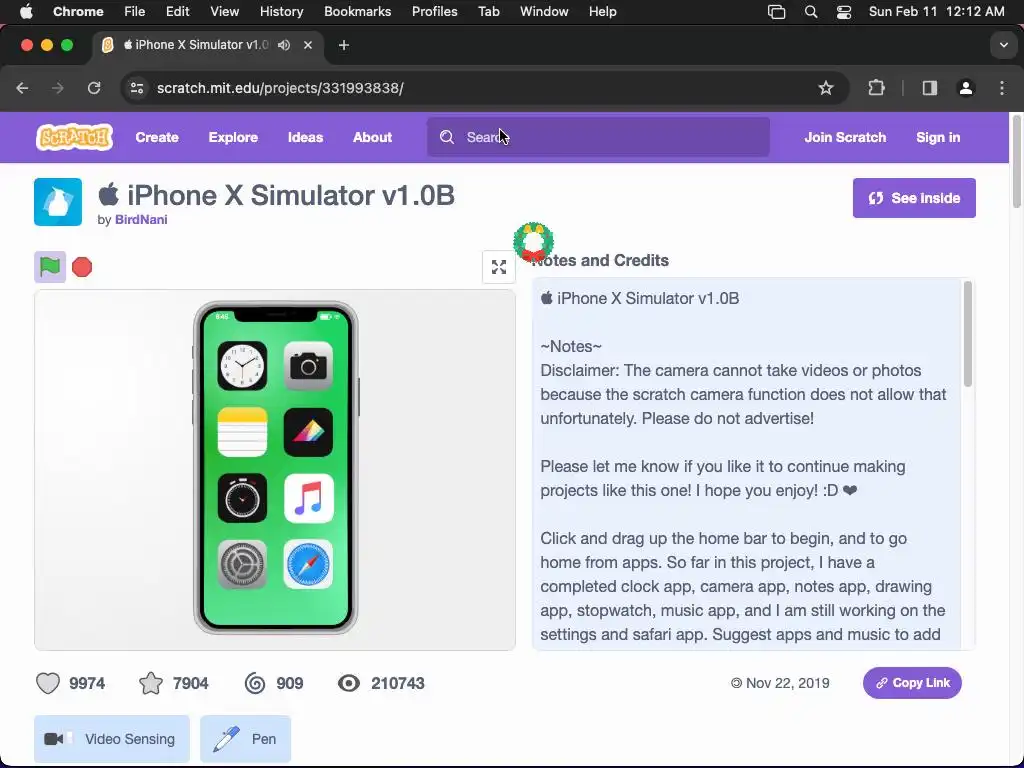The height and width of the screenshot is (768, 1024).
Task: Open the Camera app on the simulated iPhone
Action: tap(308, 366)
